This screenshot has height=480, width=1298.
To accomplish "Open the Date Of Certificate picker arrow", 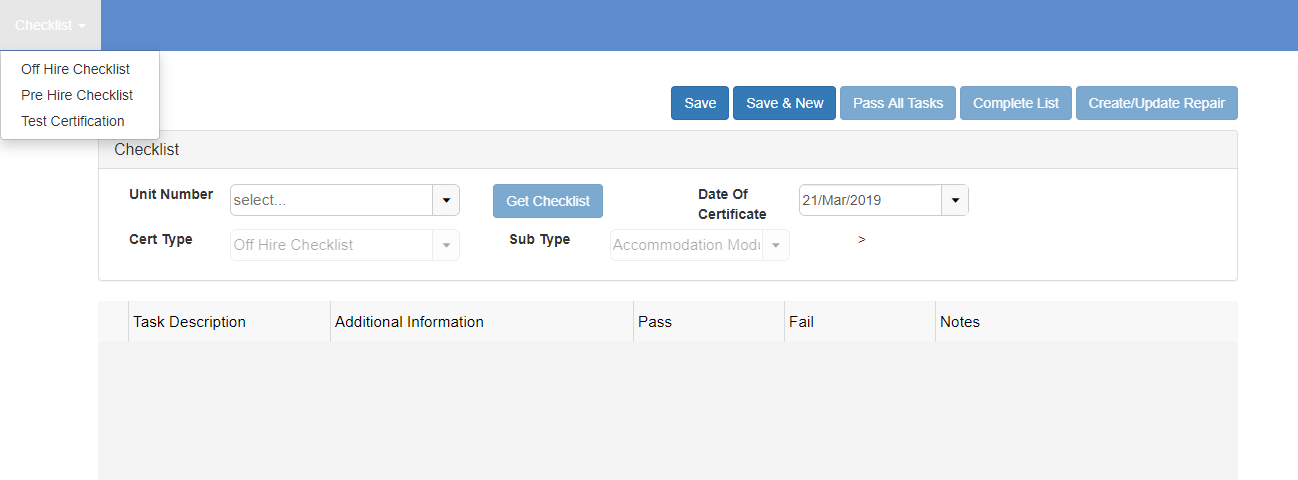I will click(955, 200).
